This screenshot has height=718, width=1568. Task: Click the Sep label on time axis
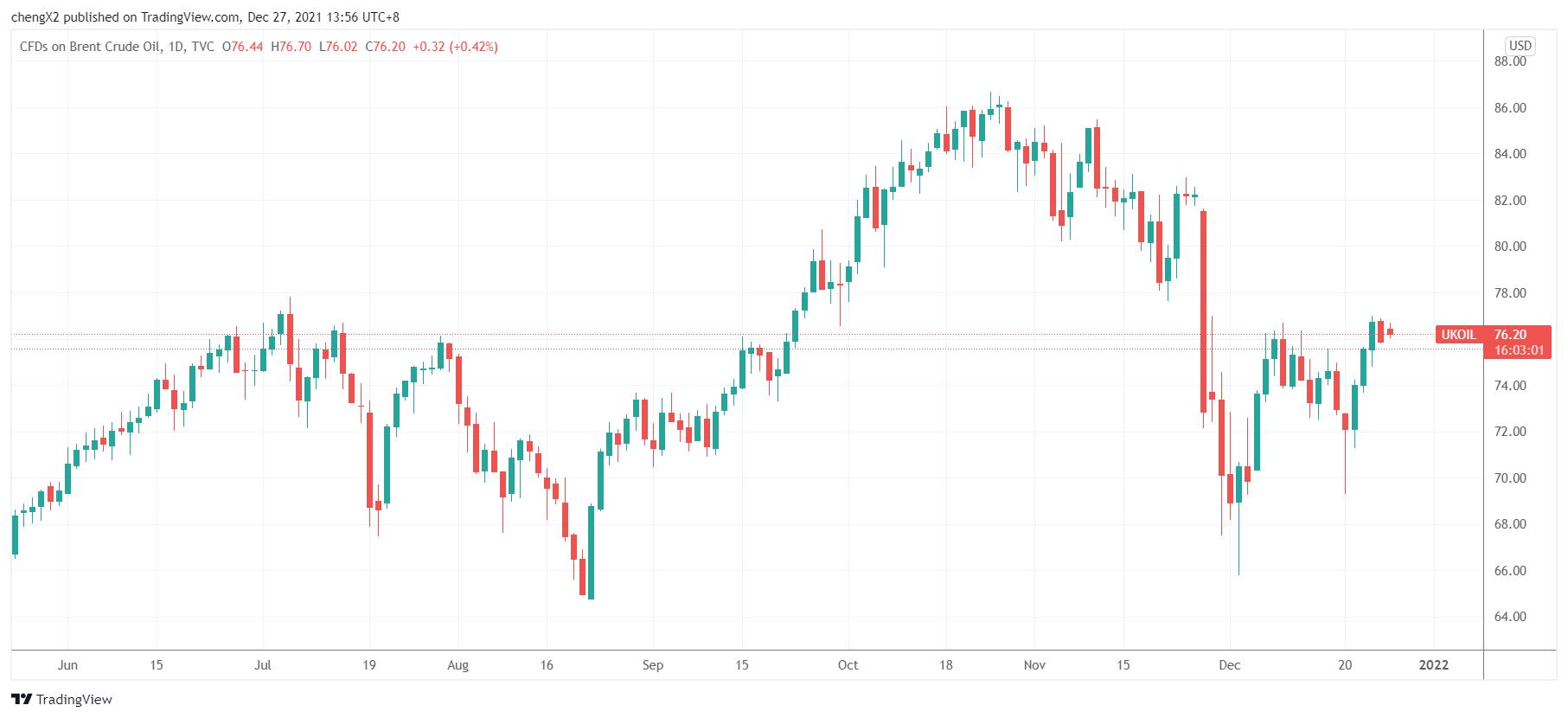(653, 665)
